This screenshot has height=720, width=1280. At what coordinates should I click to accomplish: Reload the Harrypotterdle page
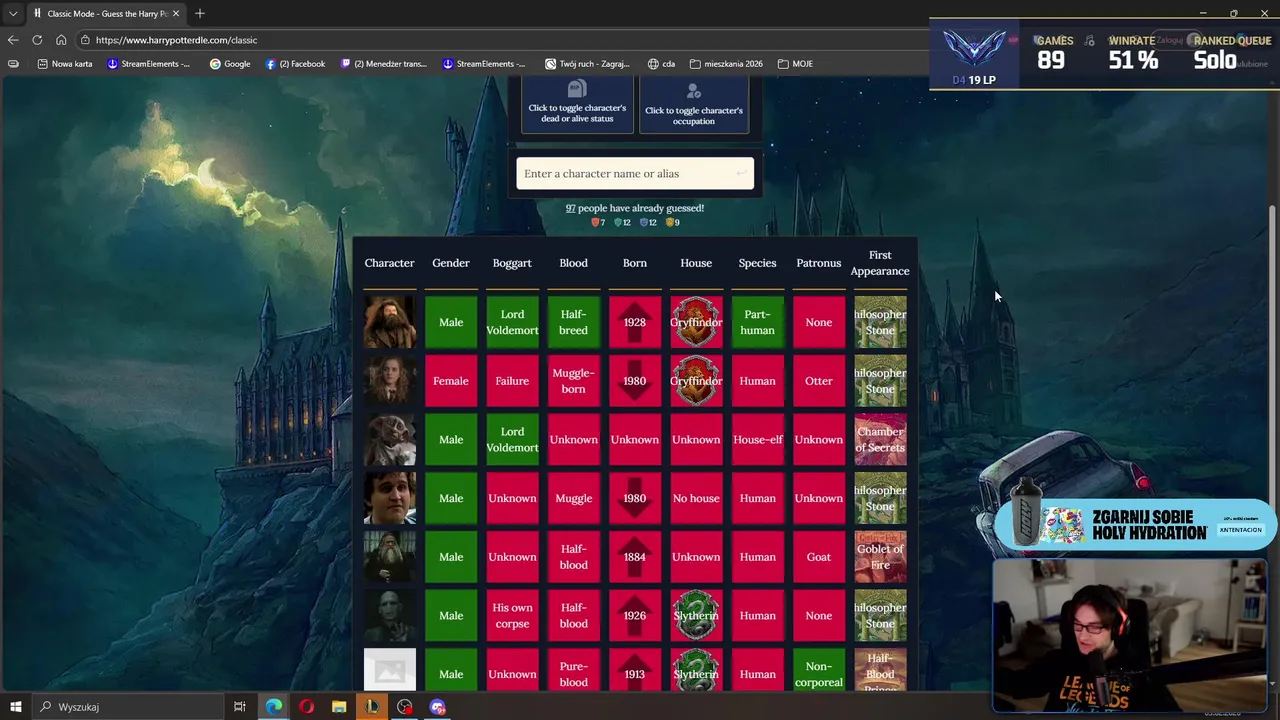(x=37, y=40)
